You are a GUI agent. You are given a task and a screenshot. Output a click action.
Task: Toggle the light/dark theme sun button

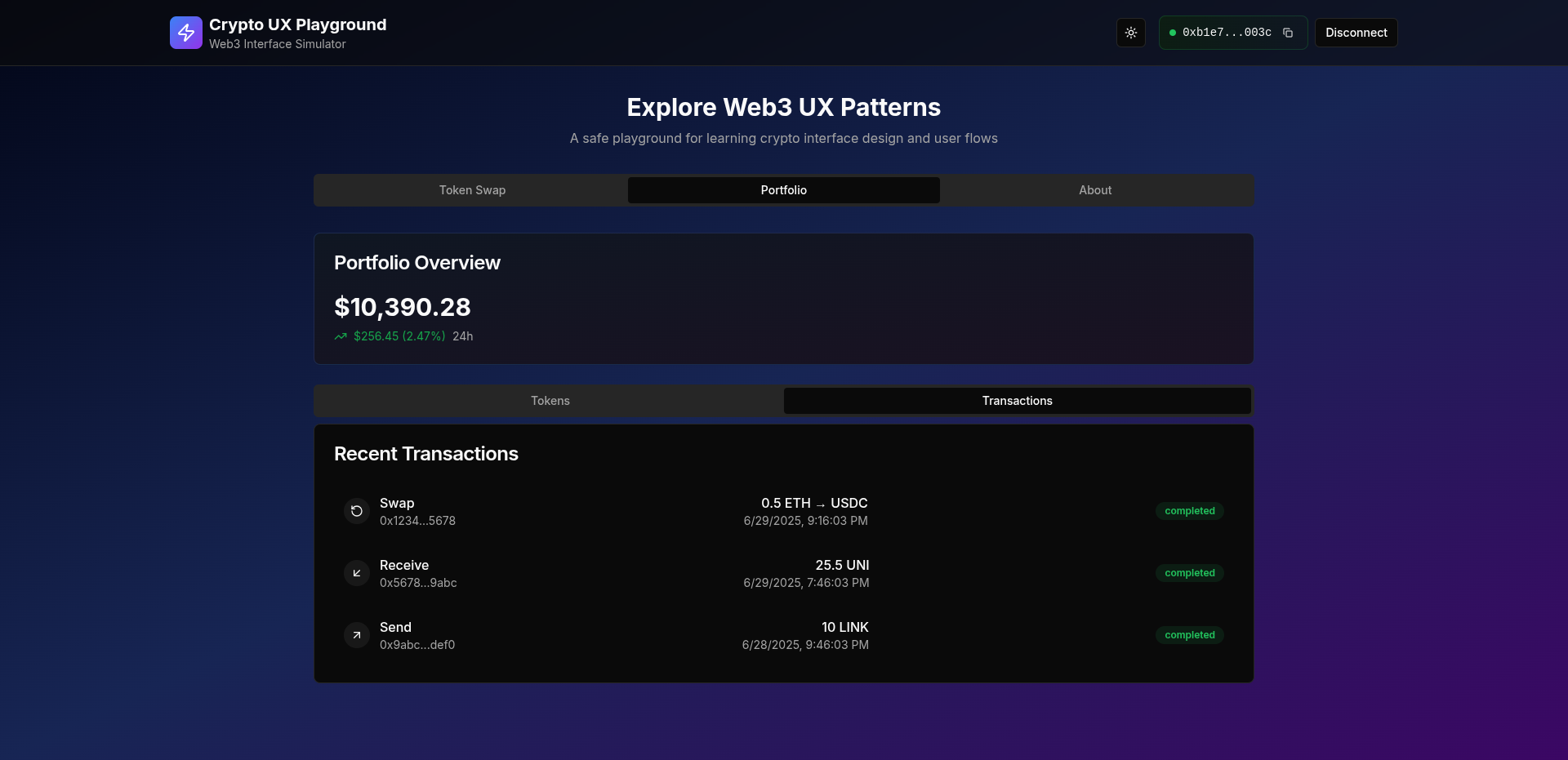coord(1131,33)
